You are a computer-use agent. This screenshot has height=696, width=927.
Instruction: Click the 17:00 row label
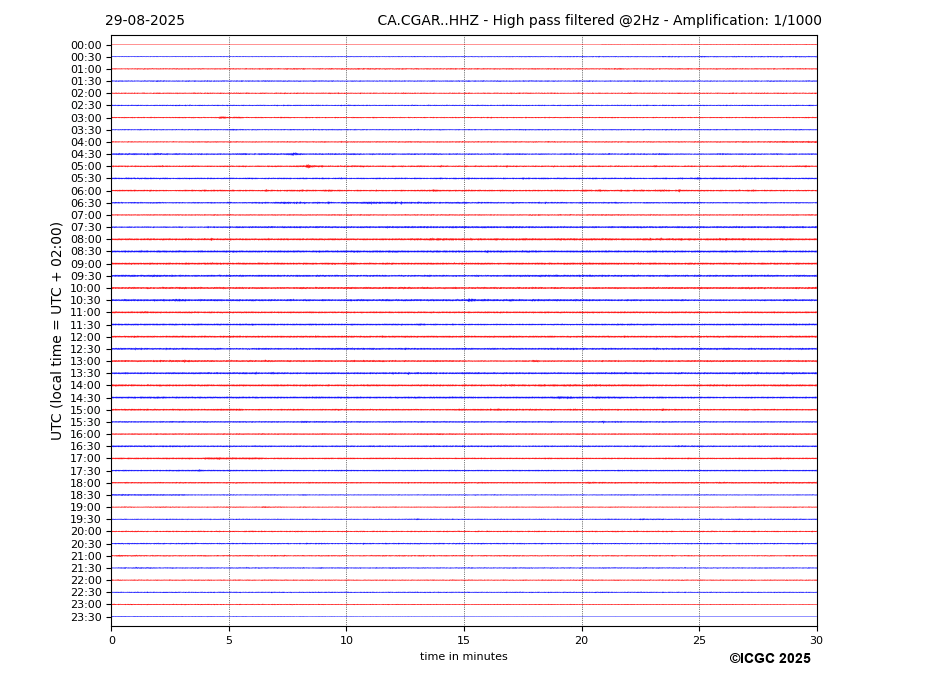(x=86, y=459)
